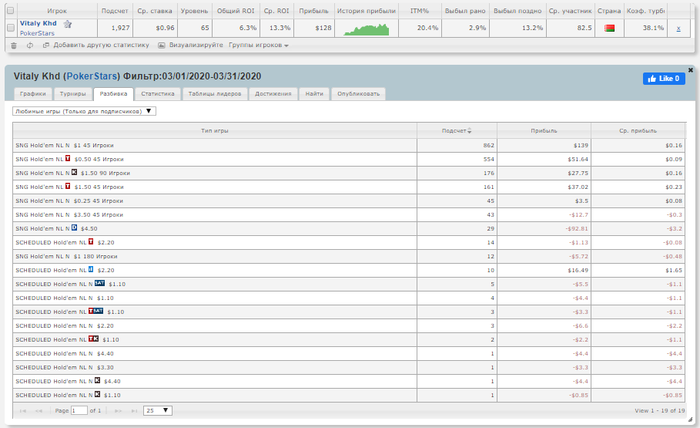Click the sort arrows icon in the Подсчет breakdown header
The image size is (700, 428).
click(x=469, y=131)
